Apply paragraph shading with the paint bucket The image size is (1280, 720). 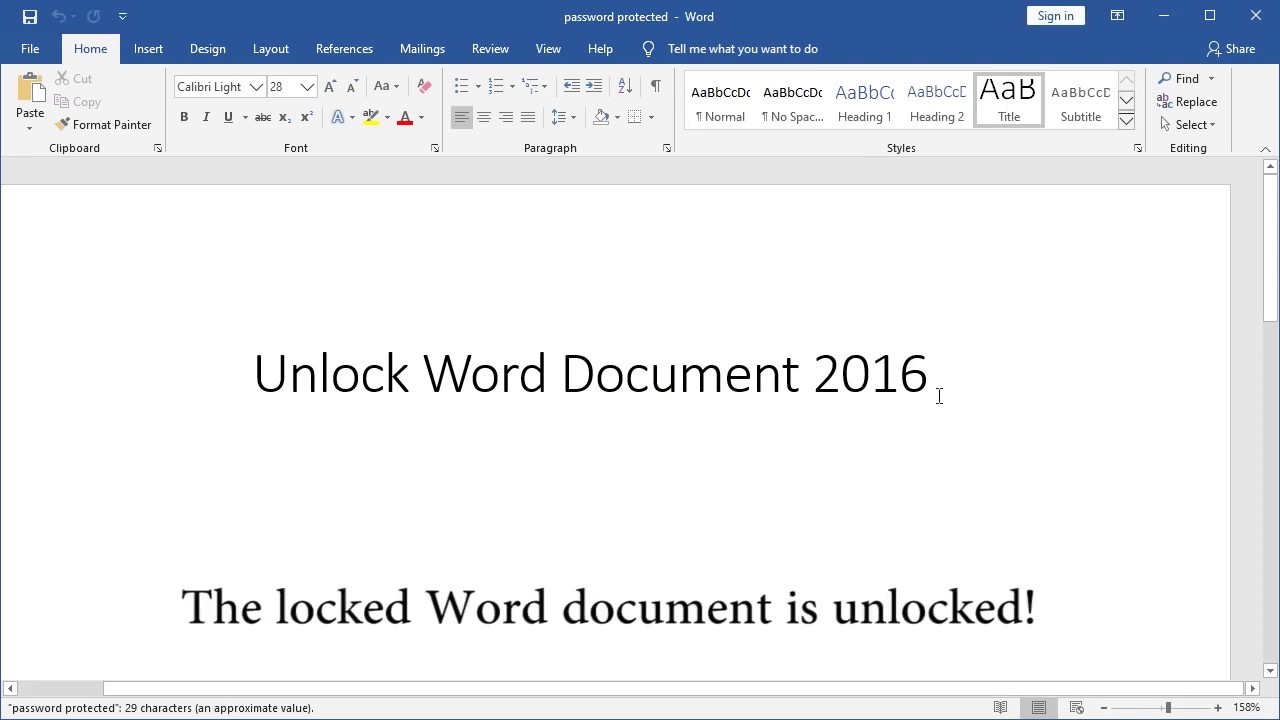click(x=601, y=118)
